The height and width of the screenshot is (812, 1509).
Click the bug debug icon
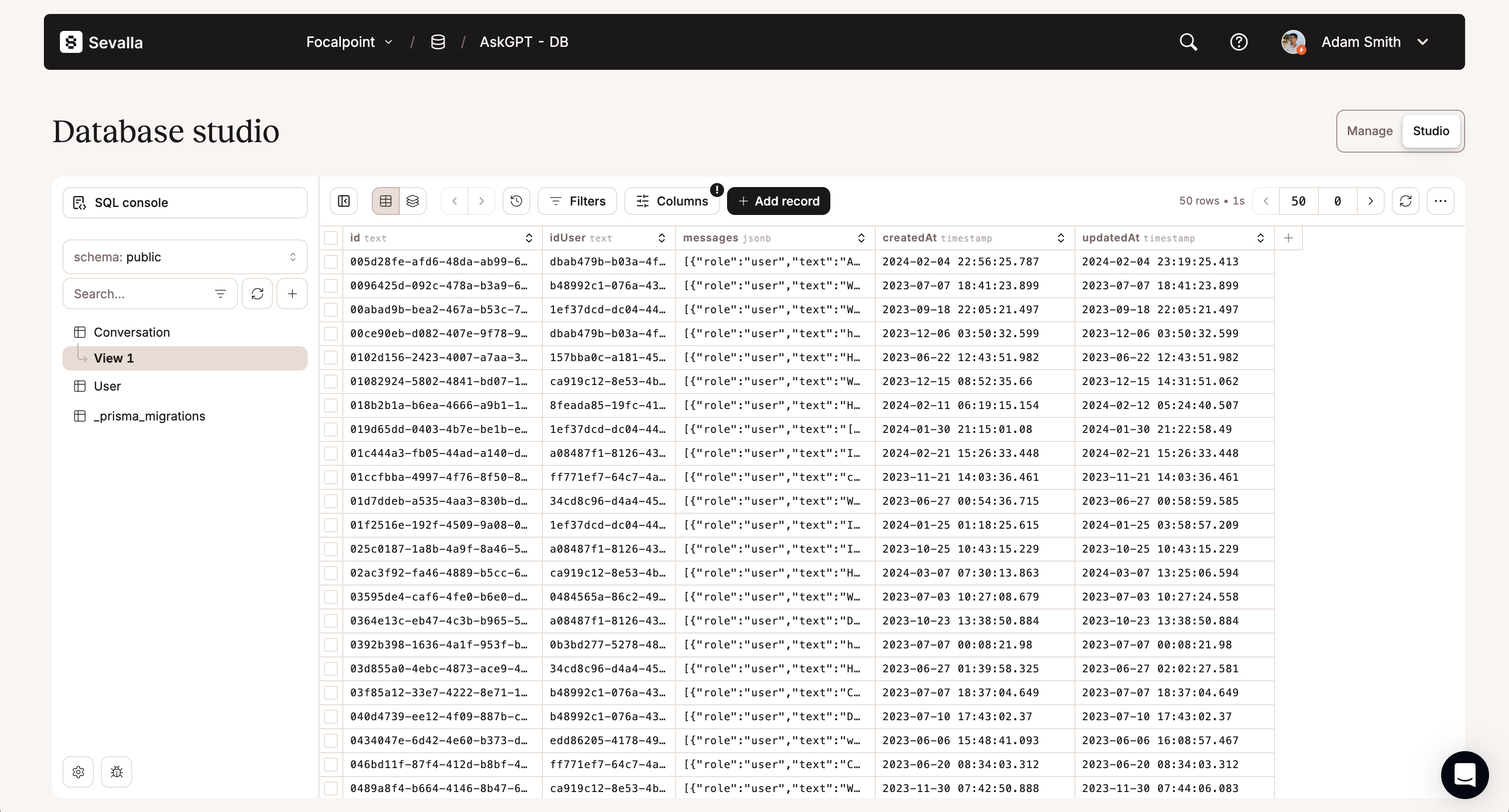[117, 772]
